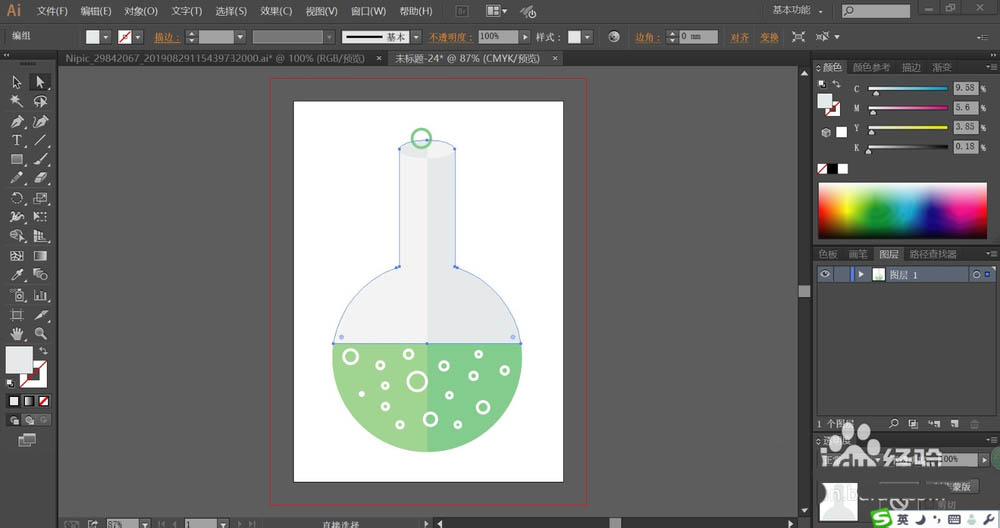
Task: Select the Artboard tool
Action: pyautogui.click(x=17, y=314)
